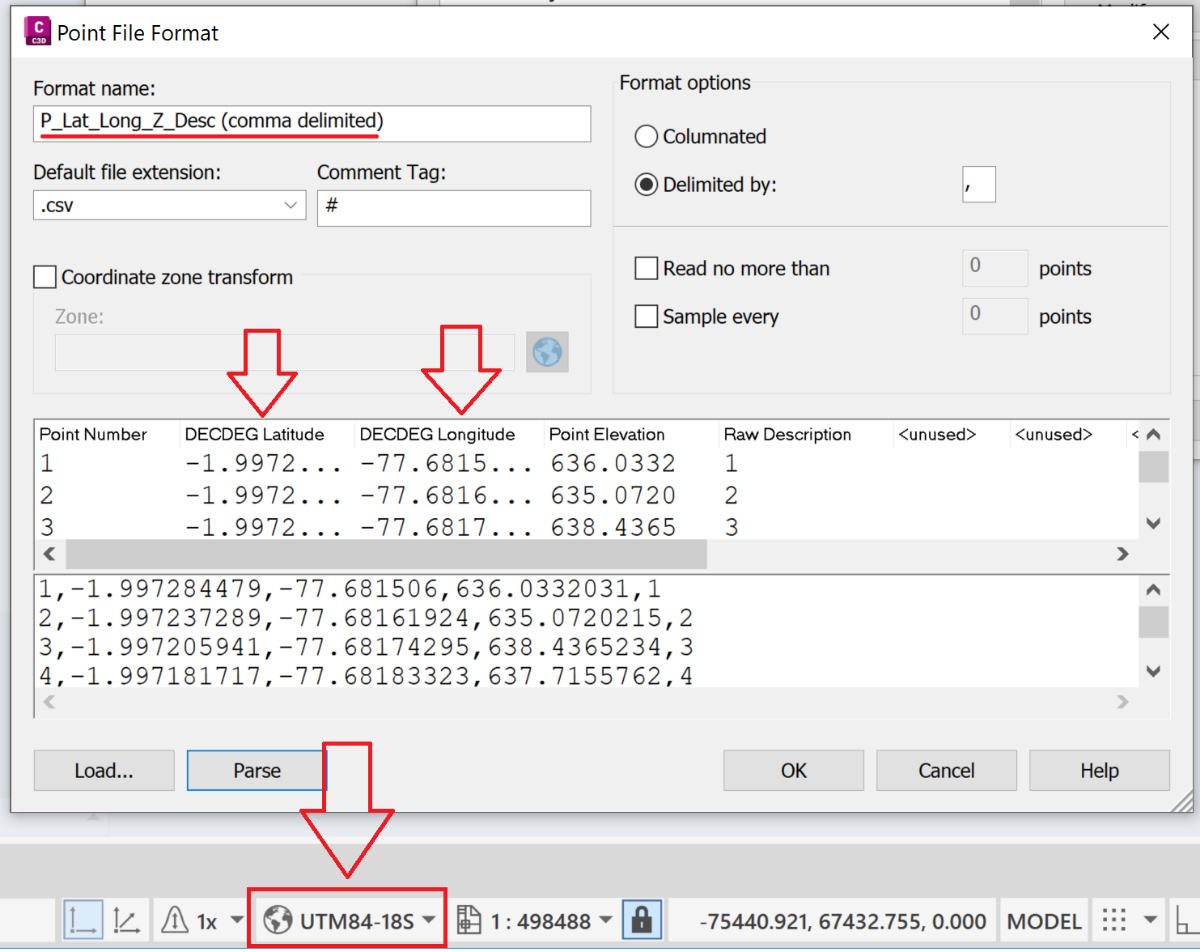Open the UTM84-18S coordinate system dropdown
The height and width of the screenshot is (952, 1200).
pyautogui.click(x=430, y=921)
